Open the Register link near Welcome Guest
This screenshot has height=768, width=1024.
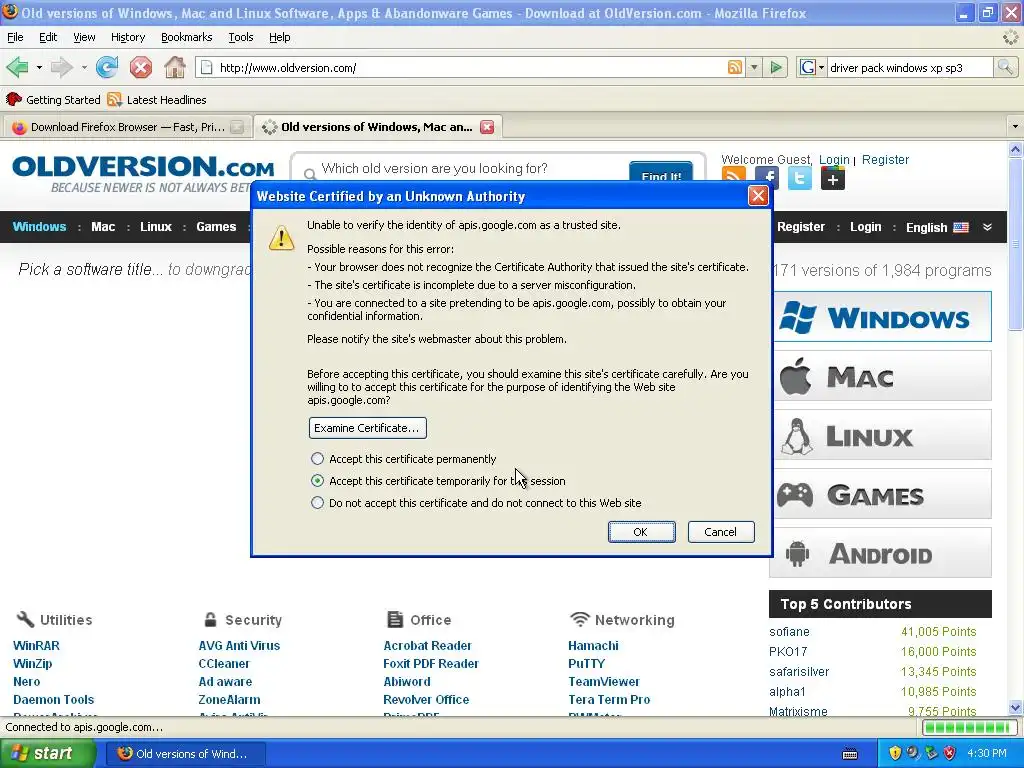tap(885, 159)
